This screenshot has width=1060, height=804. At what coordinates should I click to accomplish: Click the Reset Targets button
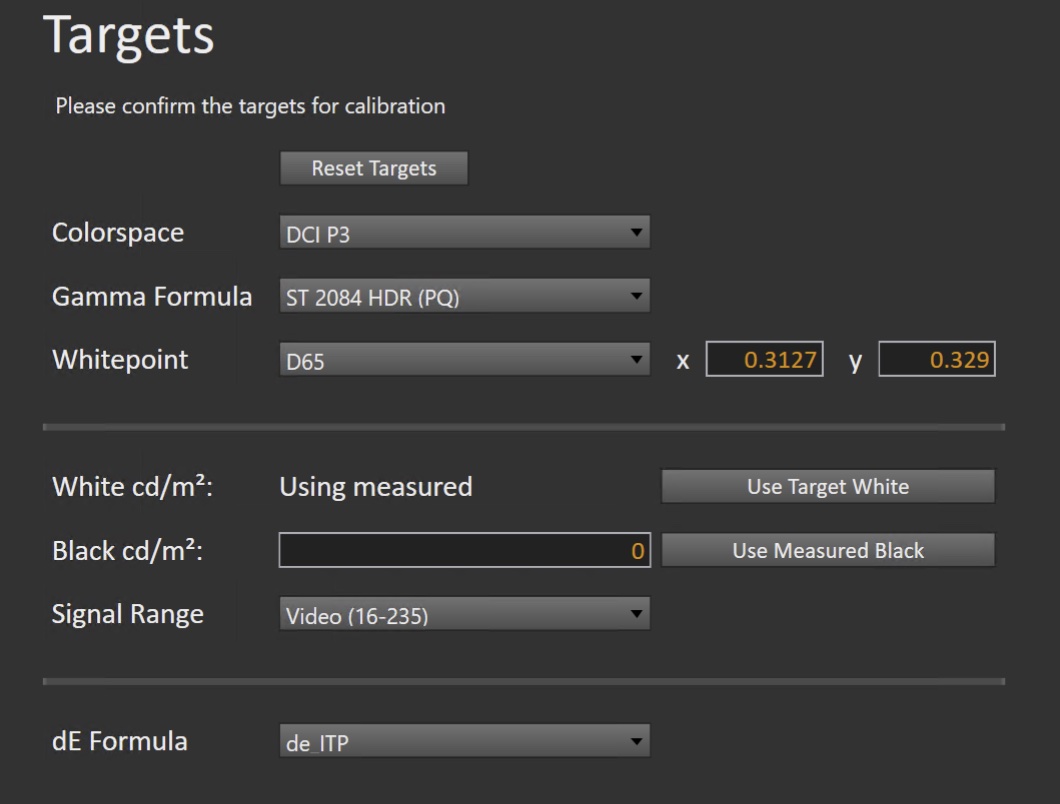click(x=373, y=168)
